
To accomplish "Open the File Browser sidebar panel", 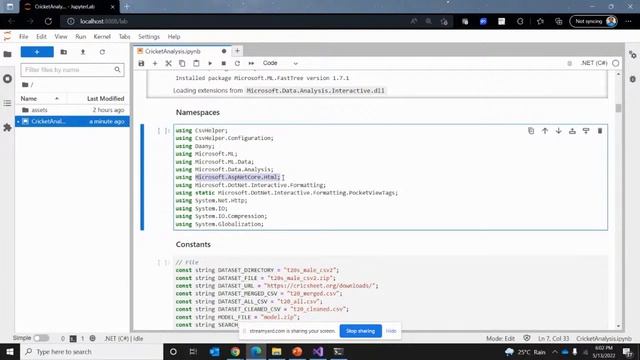I will point(7,54).
